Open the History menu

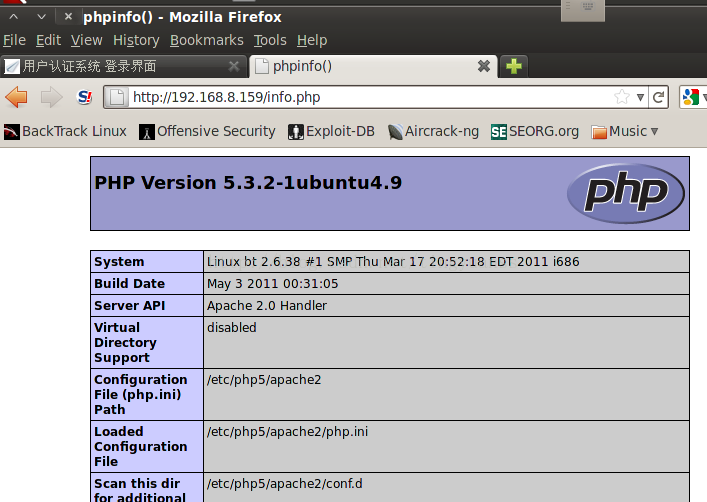[136, 40]
